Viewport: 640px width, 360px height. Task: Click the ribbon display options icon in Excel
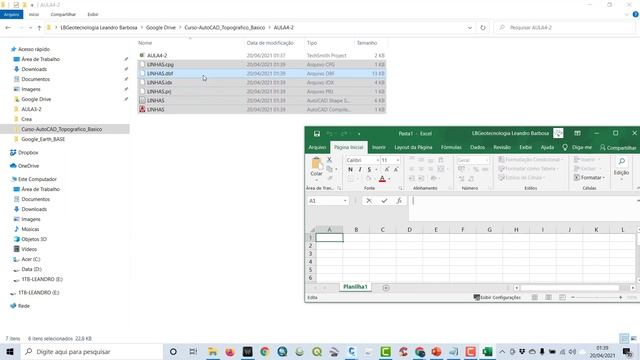click(577, 133)
